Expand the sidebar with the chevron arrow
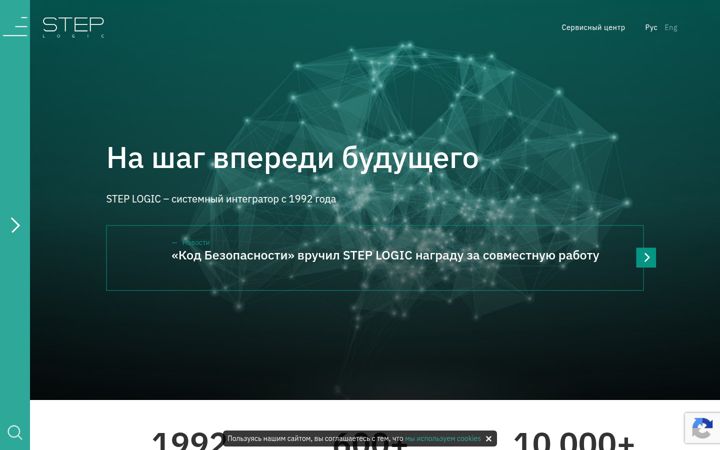This screenshot has width=720, height=450. (x=15, y=225)
